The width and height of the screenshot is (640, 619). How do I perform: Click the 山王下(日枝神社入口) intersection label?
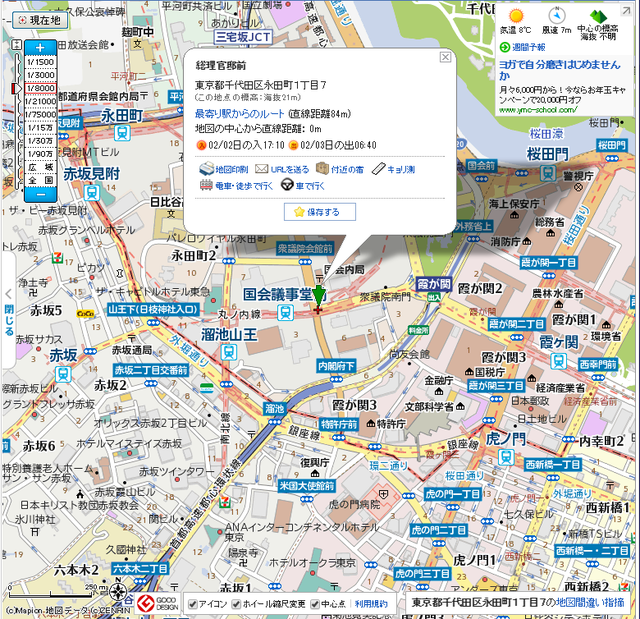pos(153,309)
